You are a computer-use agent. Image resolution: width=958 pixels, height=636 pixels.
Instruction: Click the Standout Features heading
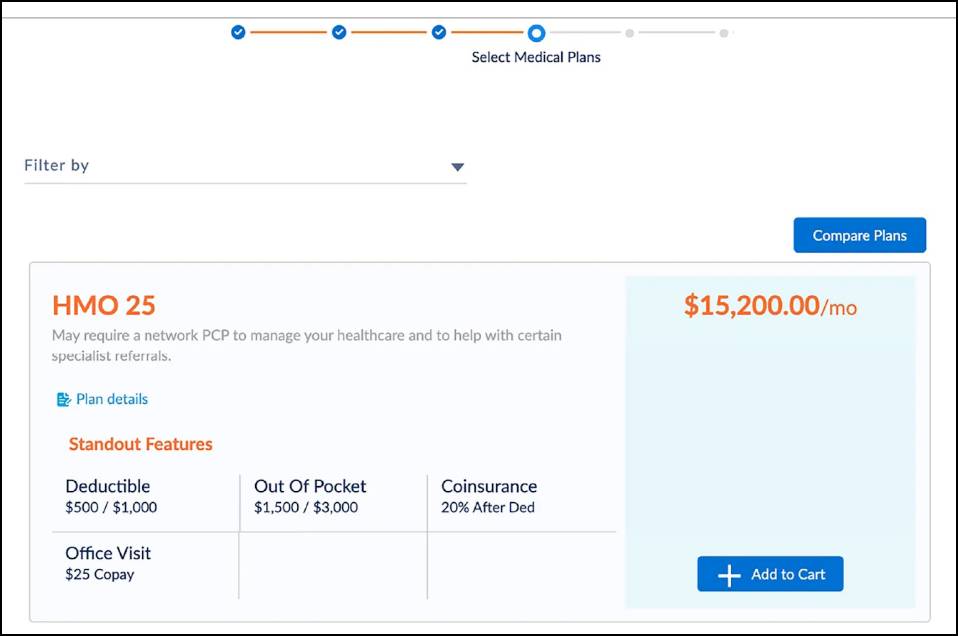pyautogui.click(x=140, y=444)
